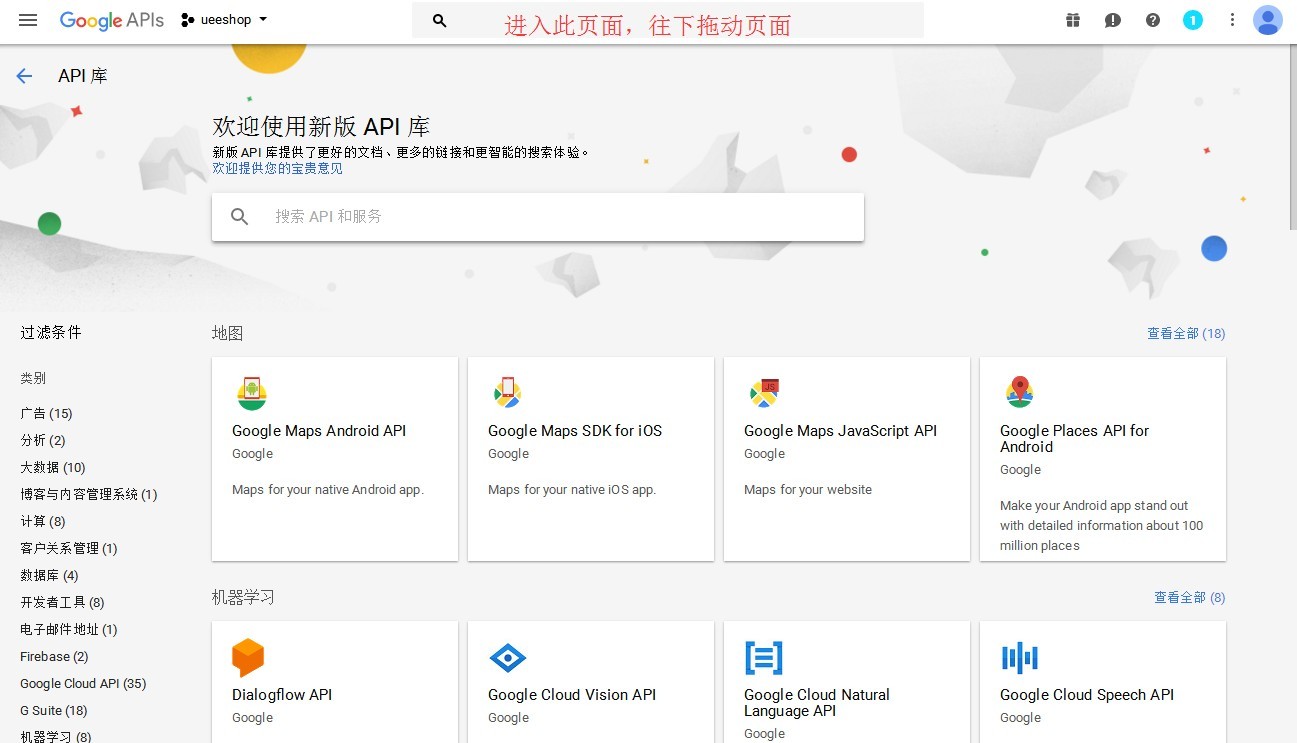Image resolution: width=1297 pixels, height=743 pixels.
Task: Click the 地图 section heading
Action: (x=228, y=333)
